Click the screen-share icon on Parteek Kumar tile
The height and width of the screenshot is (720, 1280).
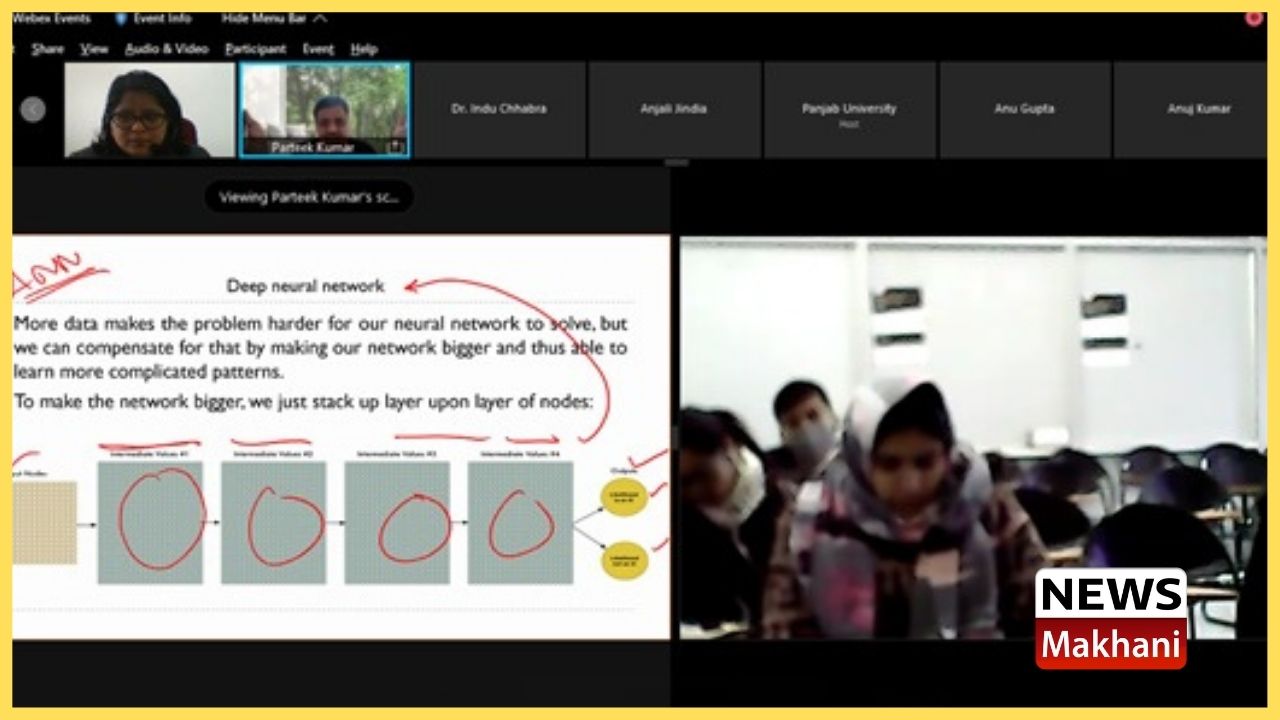(x=396, y=147)
